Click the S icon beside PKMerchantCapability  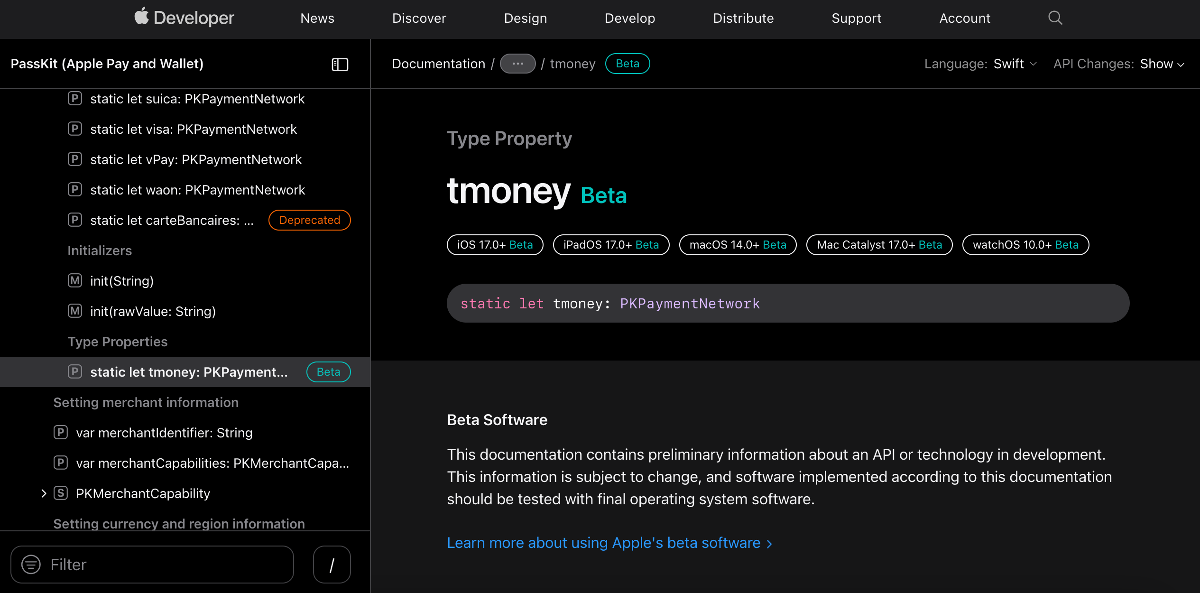(x=61, y=494)
